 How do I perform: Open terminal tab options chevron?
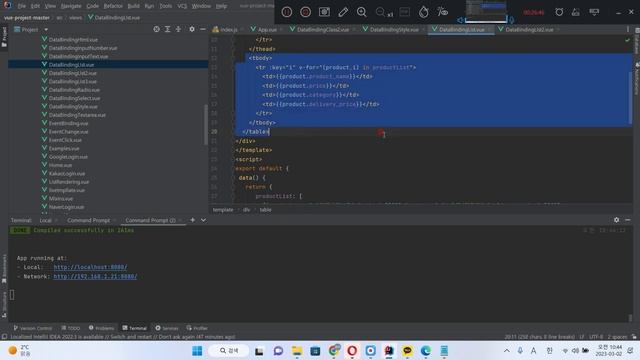(x=203, y=220)
